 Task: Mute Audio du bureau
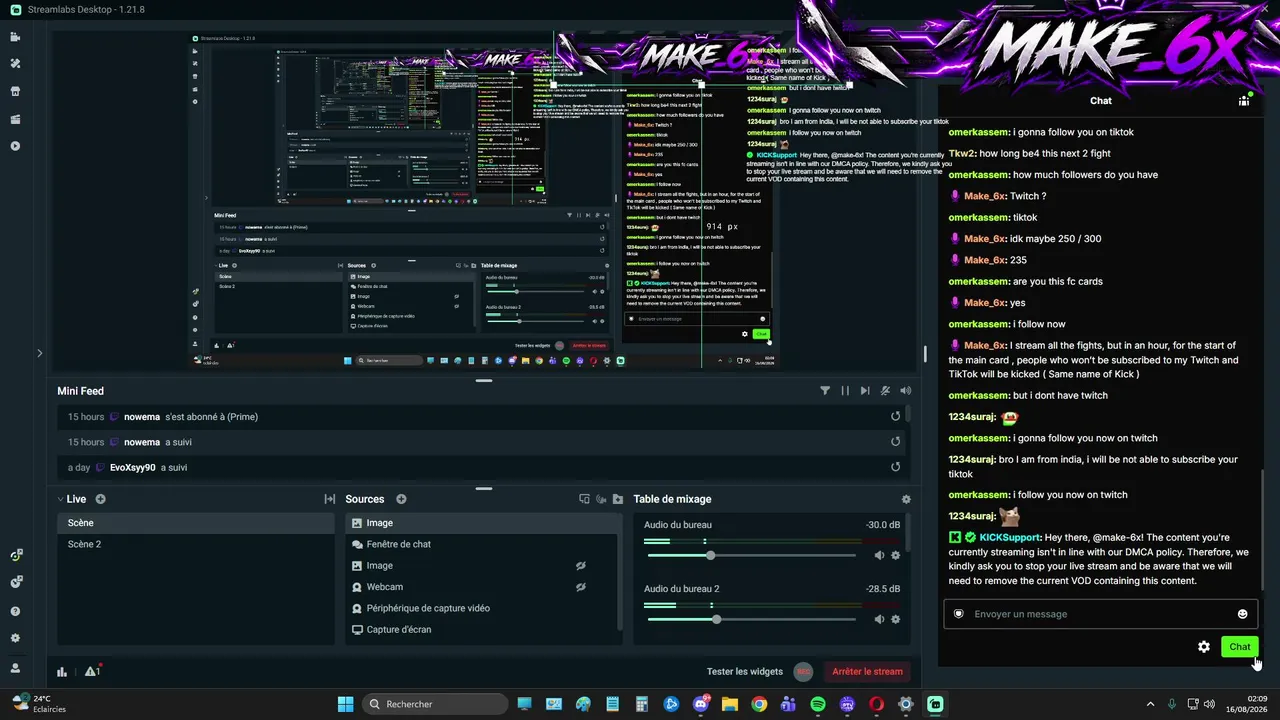click(880, 555)
